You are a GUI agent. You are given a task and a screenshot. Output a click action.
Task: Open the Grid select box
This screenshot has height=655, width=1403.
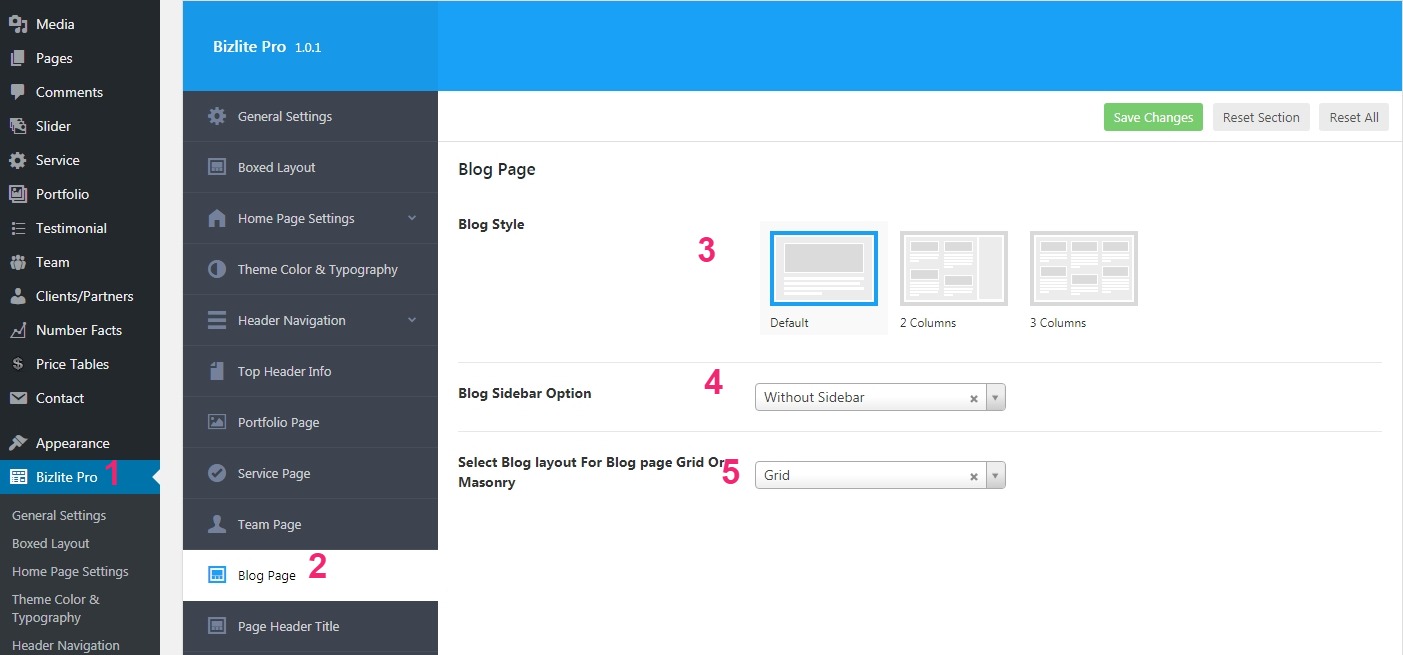tap(880, 475)
